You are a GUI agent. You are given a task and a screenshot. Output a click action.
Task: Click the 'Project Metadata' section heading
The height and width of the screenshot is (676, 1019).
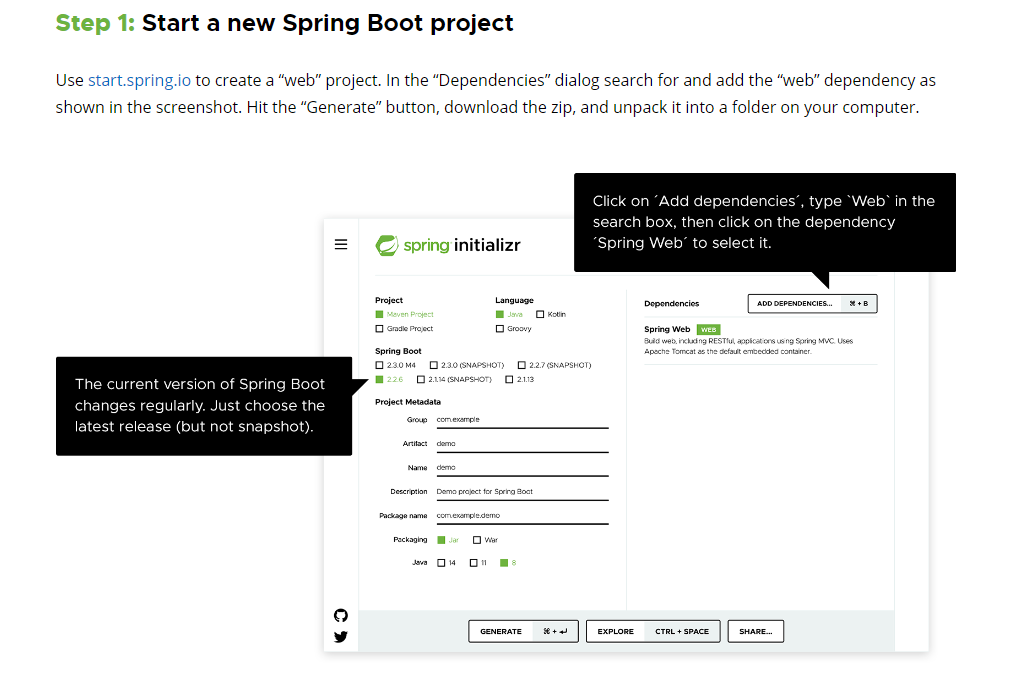[x=407, y=402]
